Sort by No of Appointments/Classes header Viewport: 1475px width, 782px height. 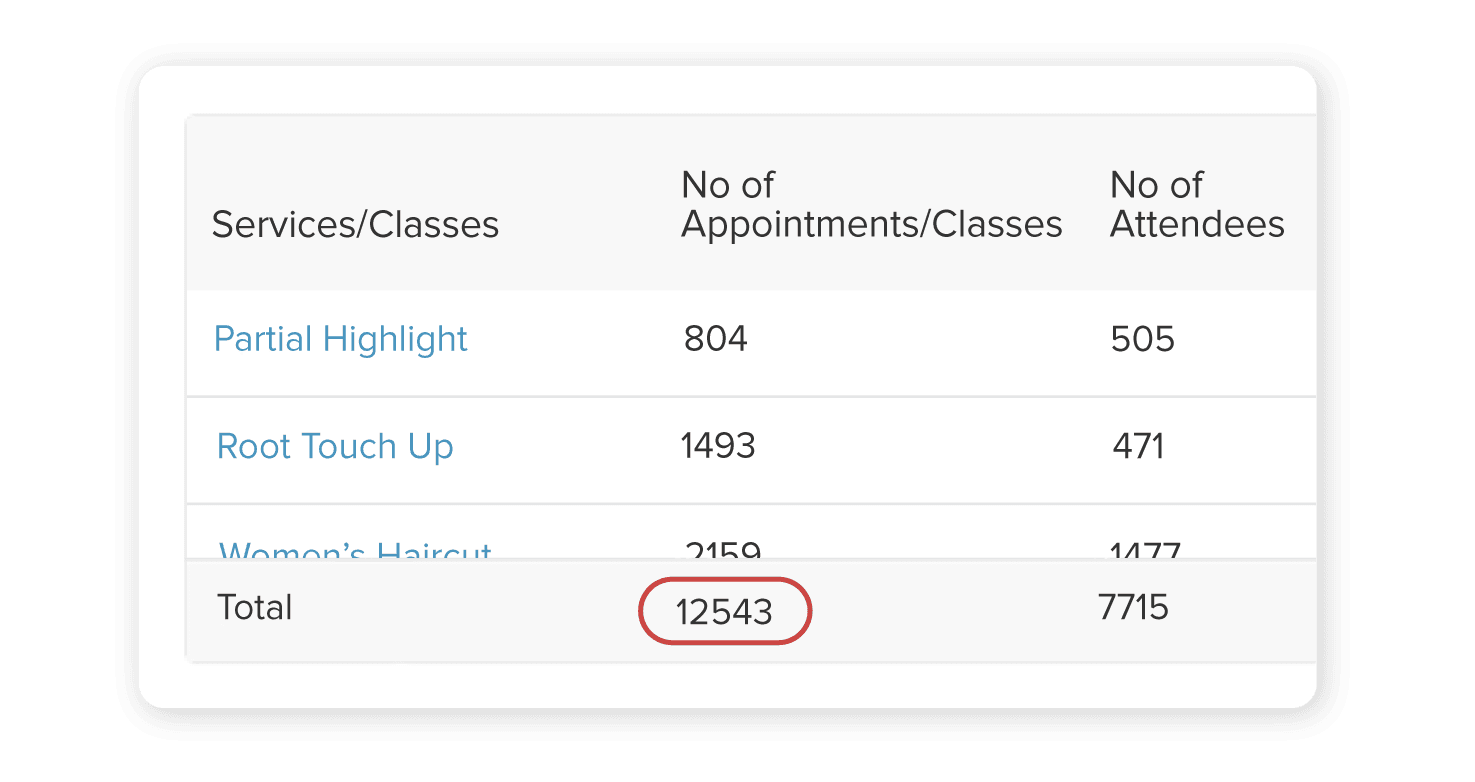[x=871, y=205]
